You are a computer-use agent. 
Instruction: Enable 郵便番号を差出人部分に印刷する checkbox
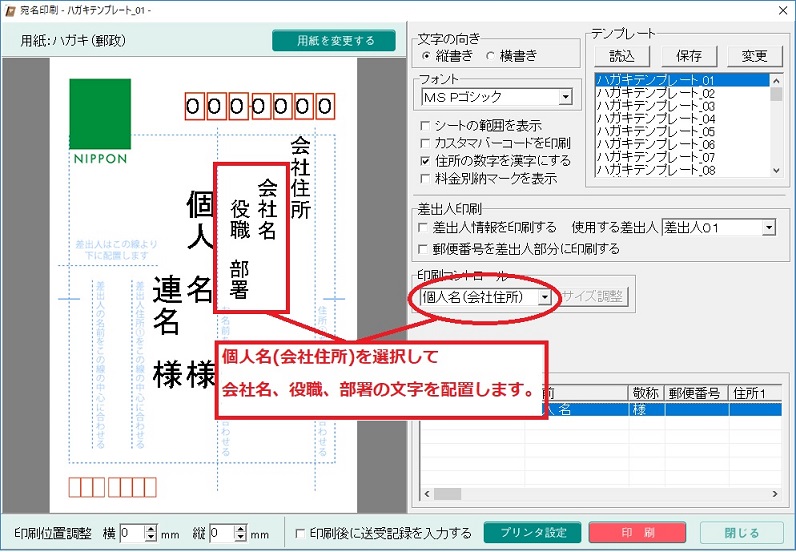(x=426, y=248)
